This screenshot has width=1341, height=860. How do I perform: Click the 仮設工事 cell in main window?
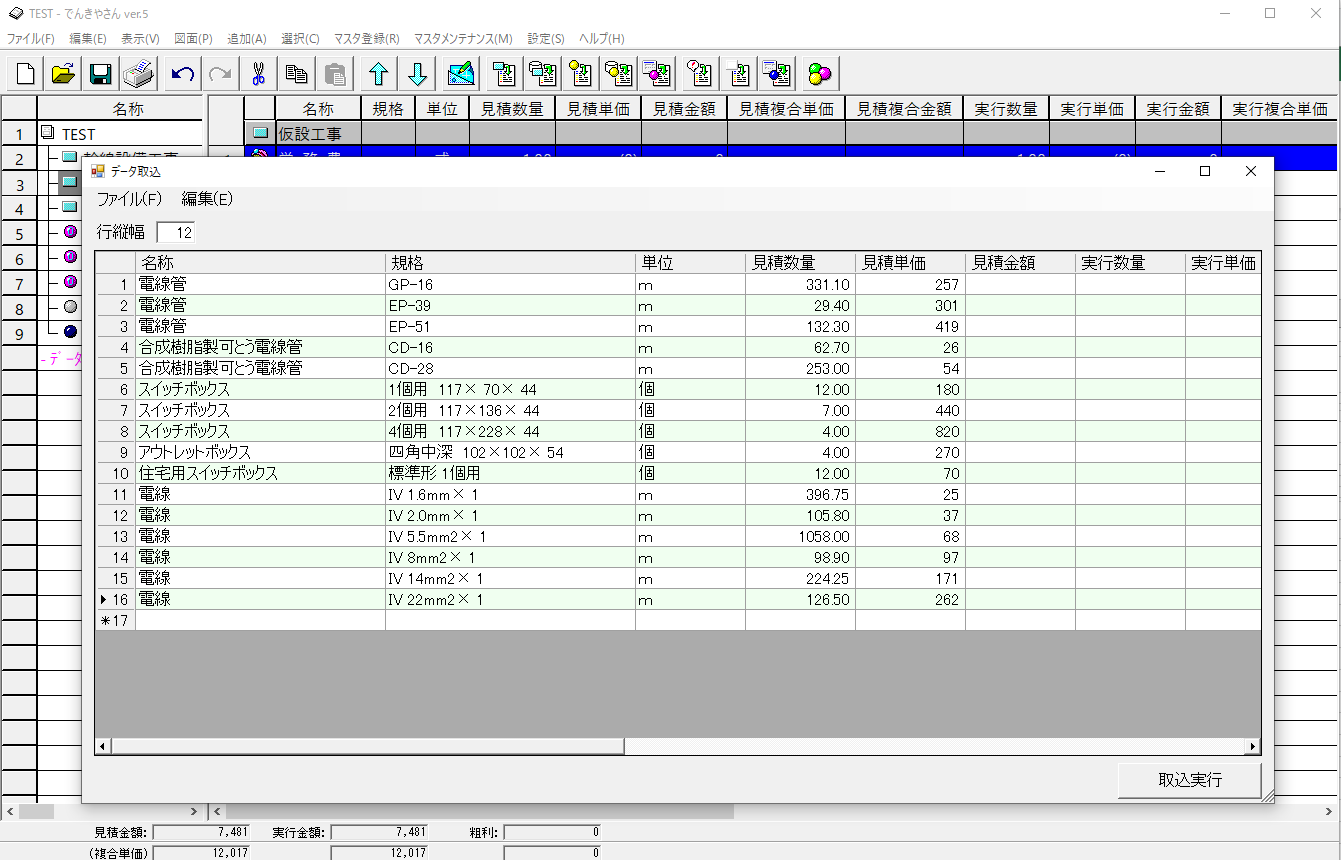(x=318, y=133)
